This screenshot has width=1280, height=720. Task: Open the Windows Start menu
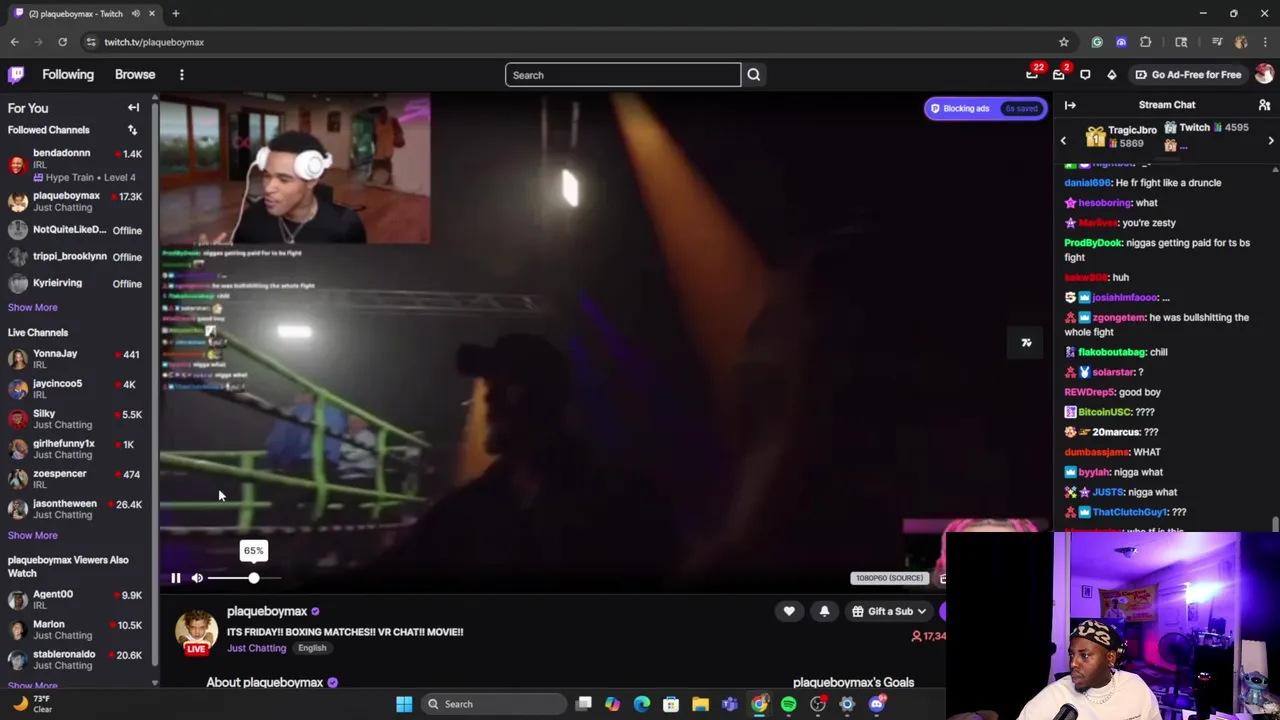point(404,704)
